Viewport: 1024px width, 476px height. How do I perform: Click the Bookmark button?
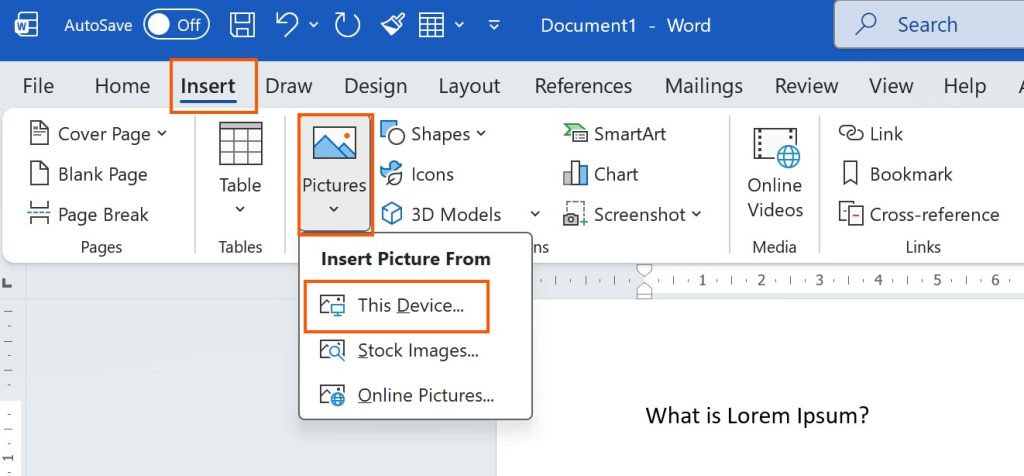[899, 174]
